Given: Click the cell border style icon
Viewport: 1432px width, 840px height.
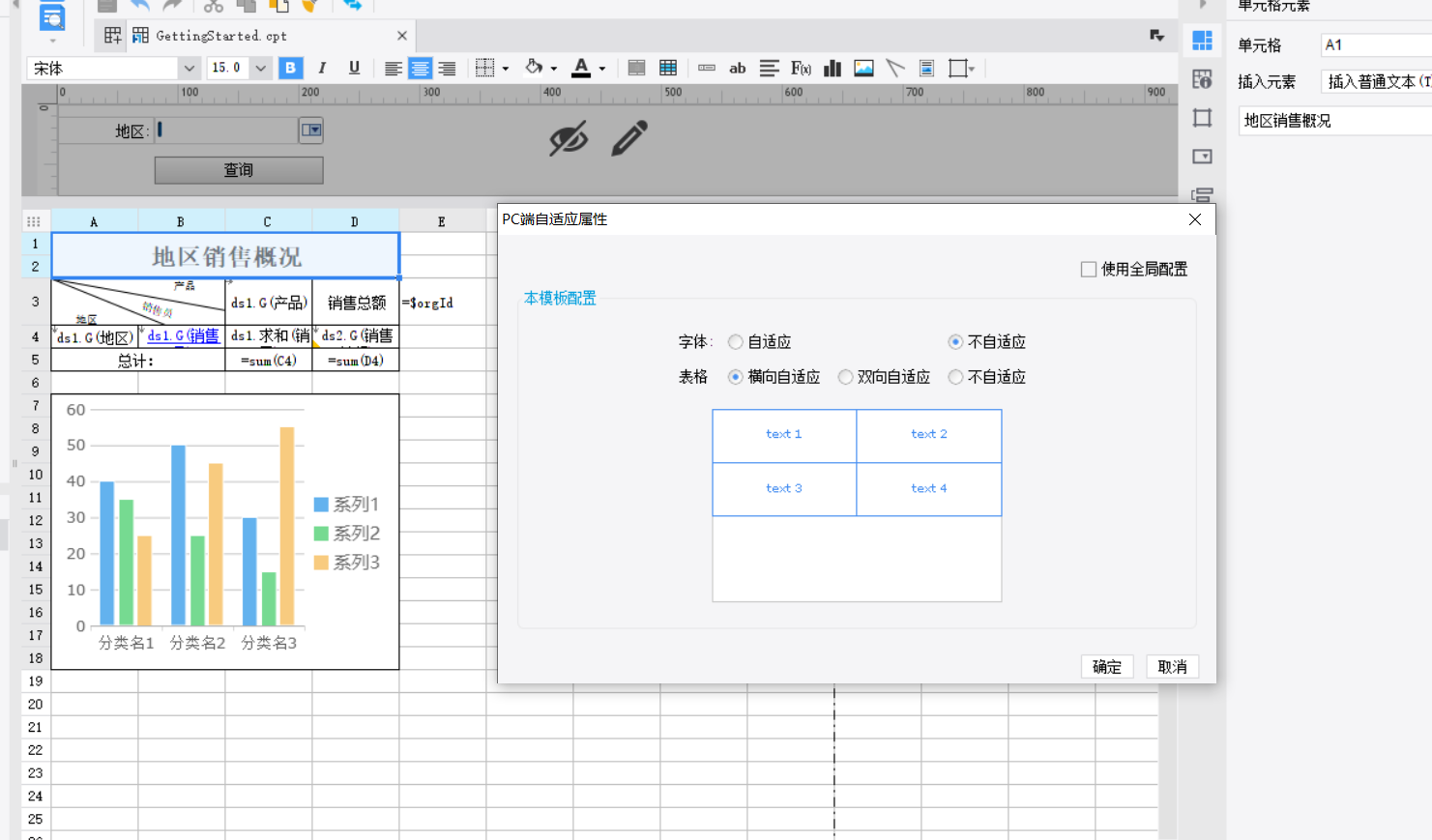Looking at the screenshot, I should coord(485,68).
